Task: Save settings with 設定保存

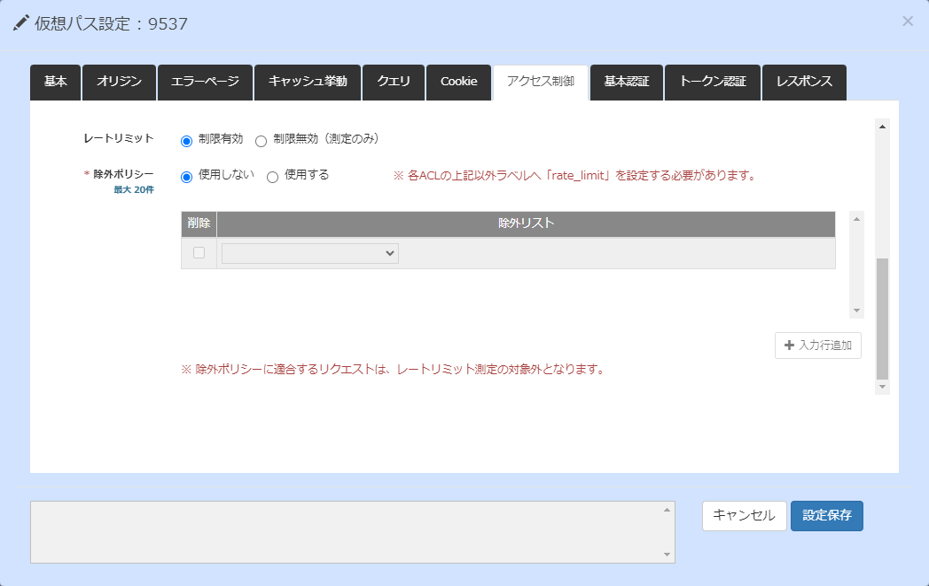Action: coord(827,515)
